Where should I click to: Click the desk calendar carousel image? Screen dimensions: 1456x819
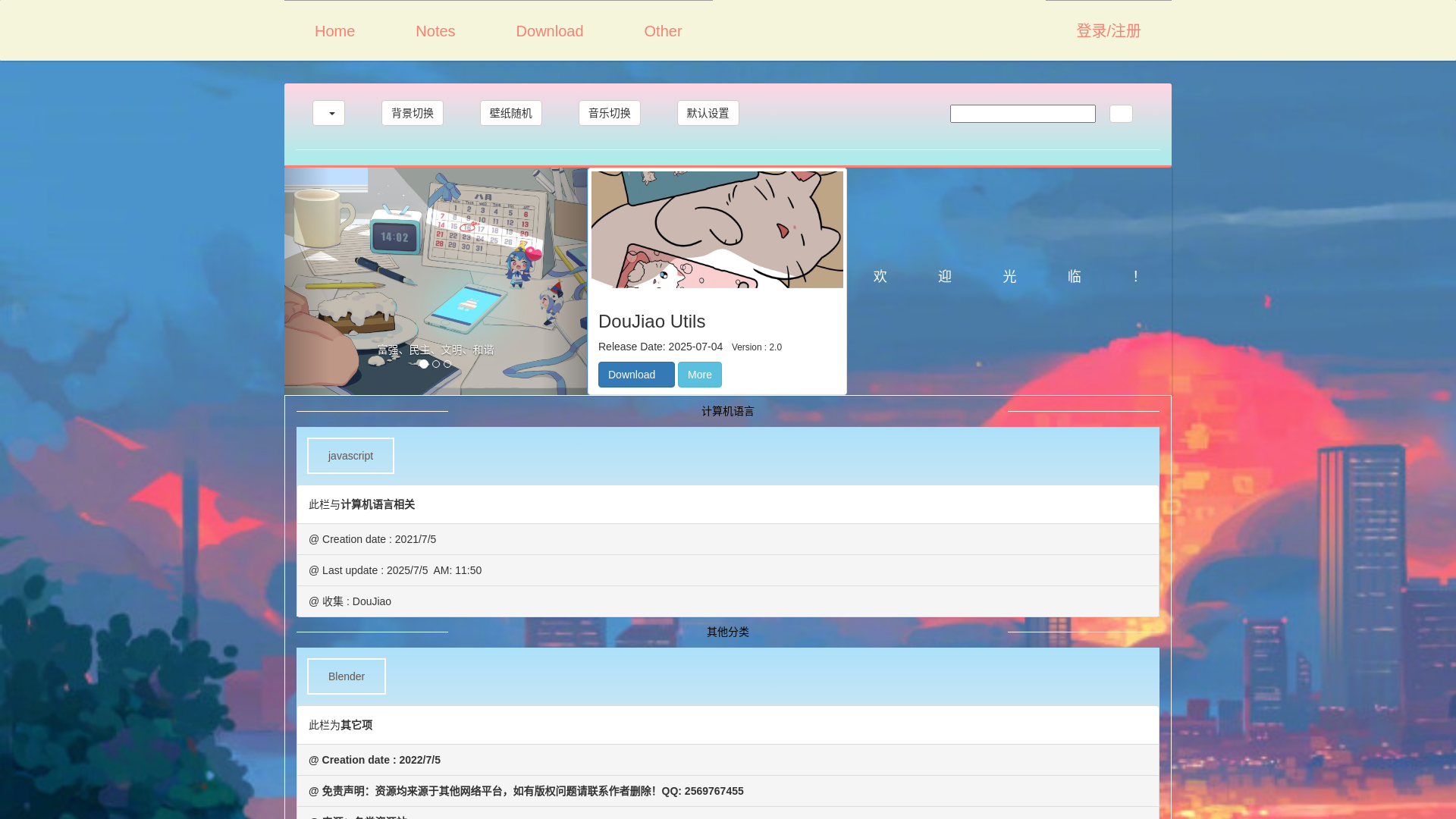(x=436, y=281)
